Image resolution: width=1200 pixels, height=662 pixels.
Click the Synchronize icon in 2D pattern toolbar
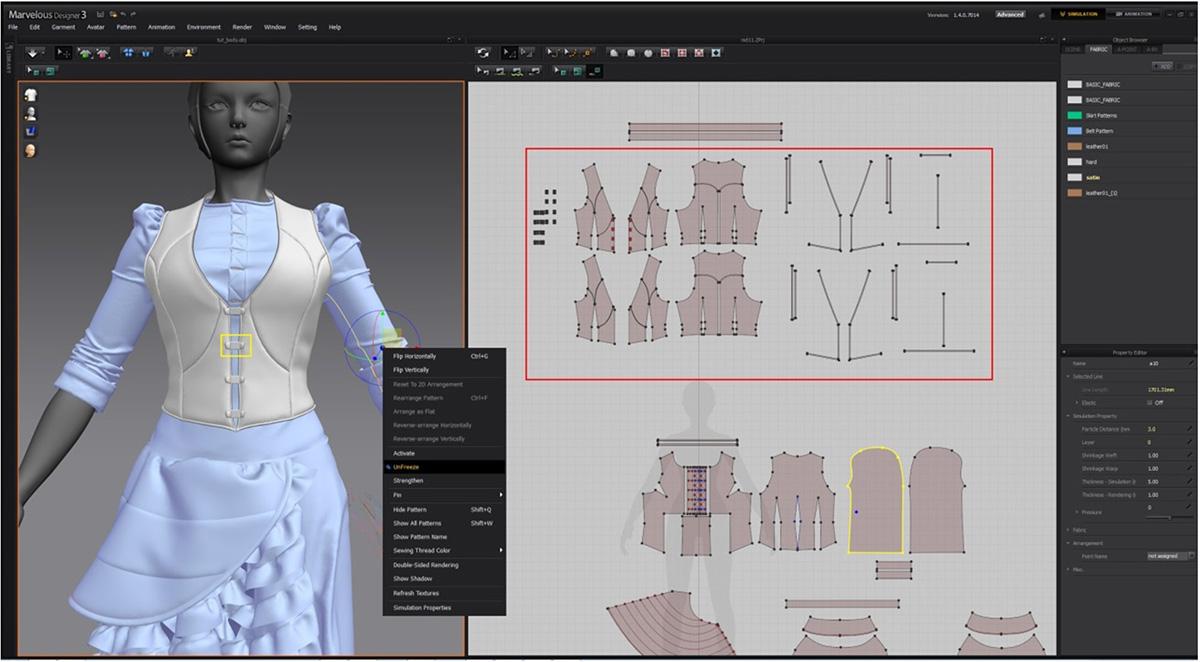(484, 52)
